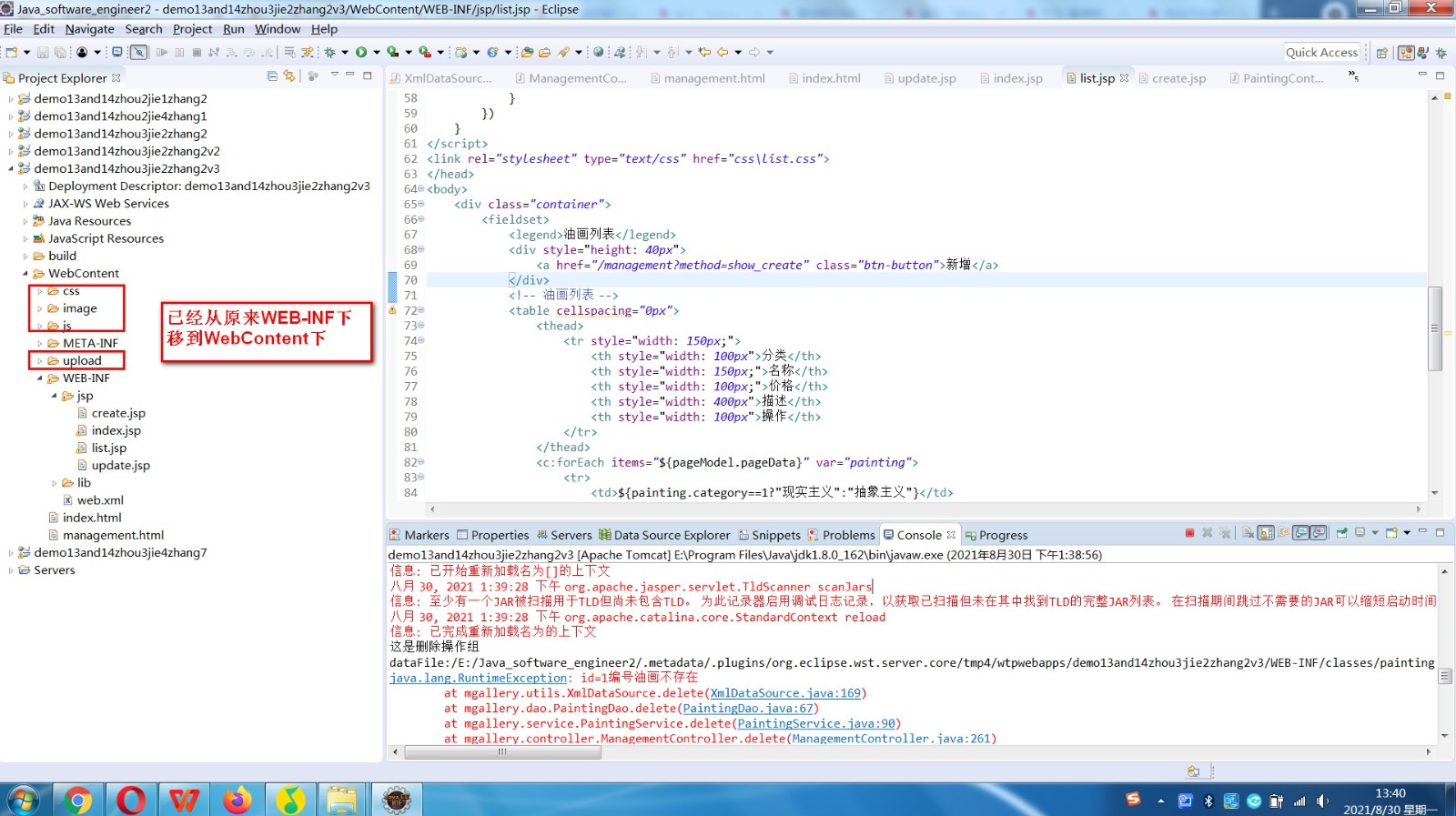The width and height of the screenshot is (1456, 816).
Task: Toggle Link with Editor in Project Explorer
Action: coord(289,76)
